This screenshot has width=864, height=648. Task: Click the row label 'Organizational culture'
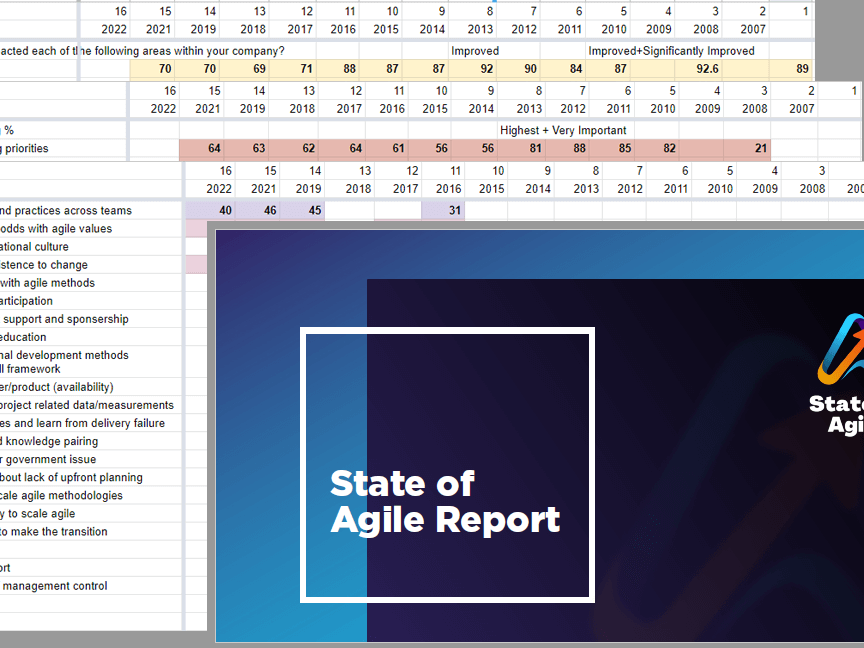coord(60,246)
